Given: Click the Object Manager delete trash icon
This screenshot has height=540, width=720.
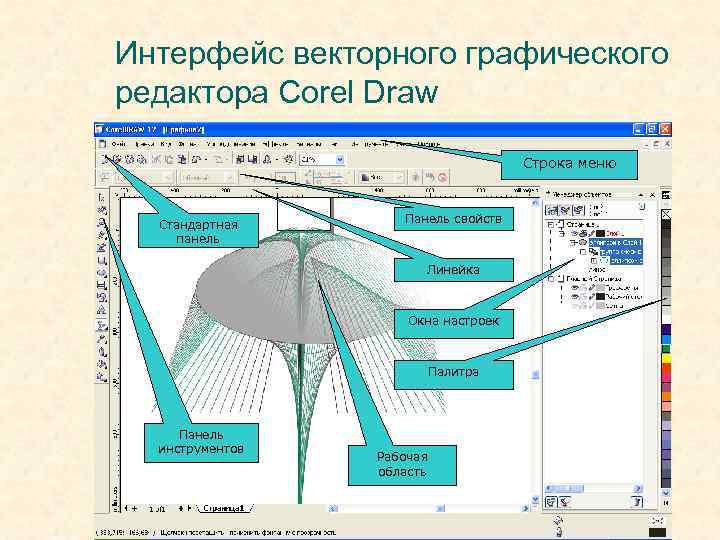Looking at the screenshot, I should (x=636, y=502).
